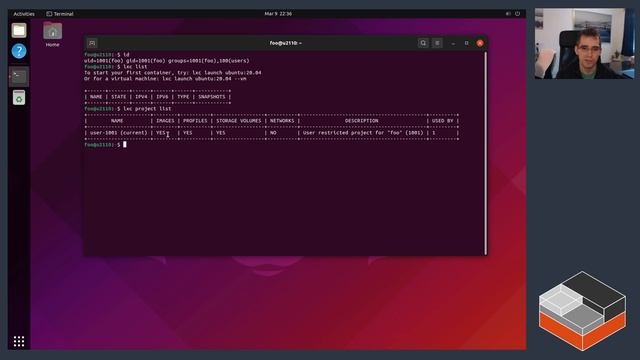The width and height of the screenshot is (640, 360).
Task: Click the 'user-1001 (current)' table cell
Action: (118, 133)
